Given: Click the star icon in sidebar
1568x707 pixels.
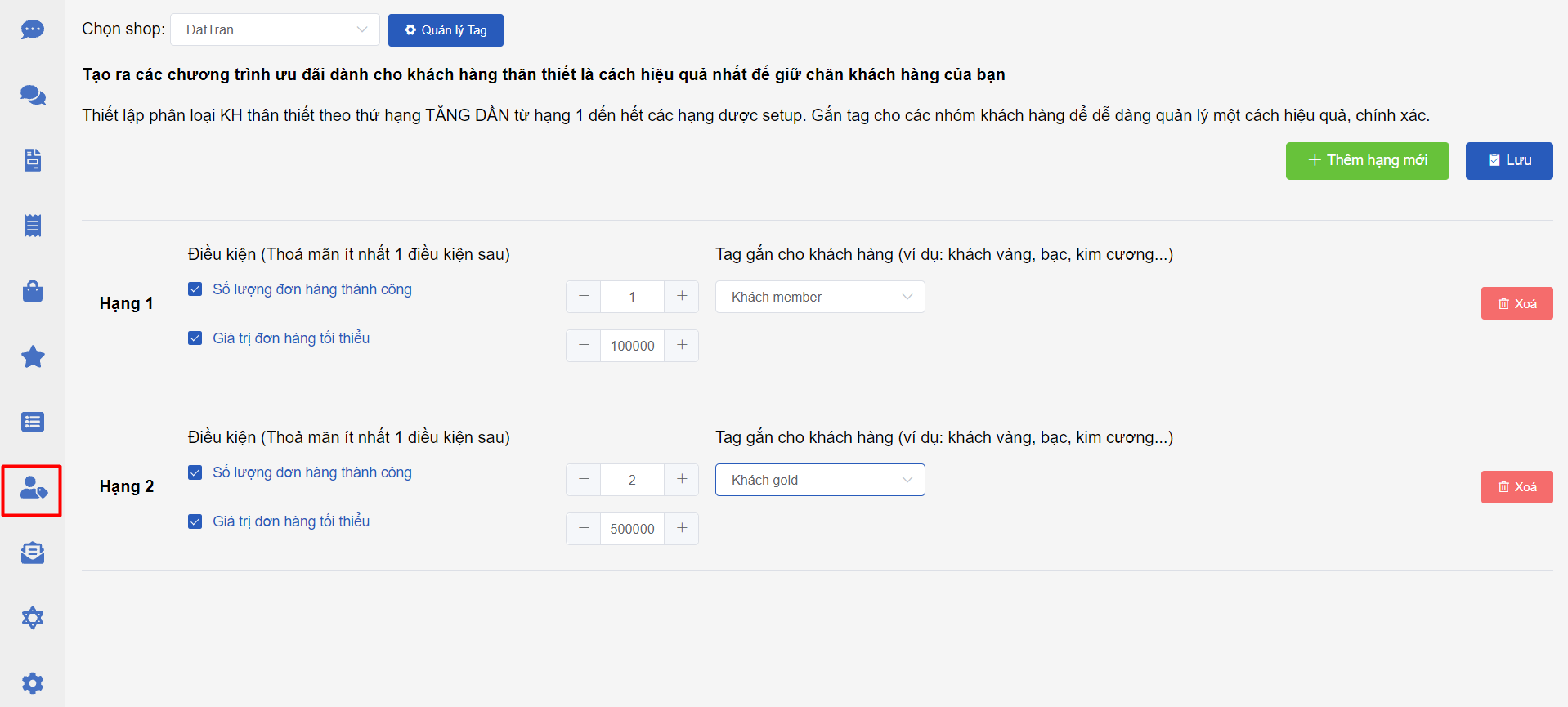Looking at the screenshot, I should (32, 357).
